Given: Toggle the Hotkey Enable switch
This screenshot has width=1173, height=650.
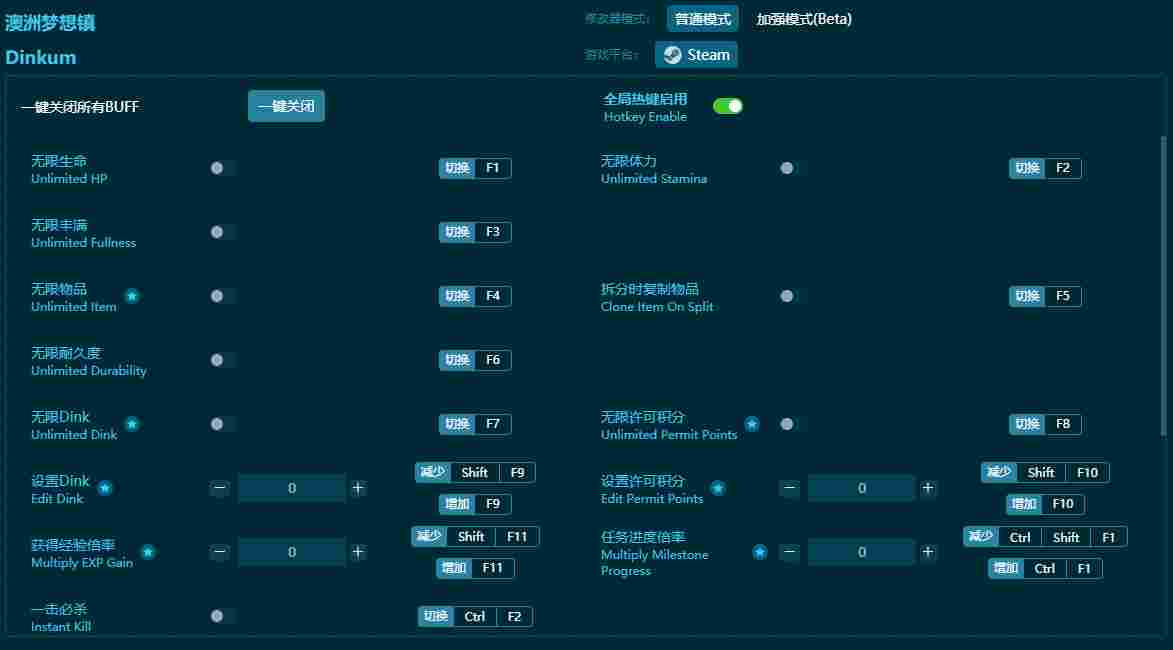Looking at the screenshot, I should pyautogui.click(x=728, y=106).
